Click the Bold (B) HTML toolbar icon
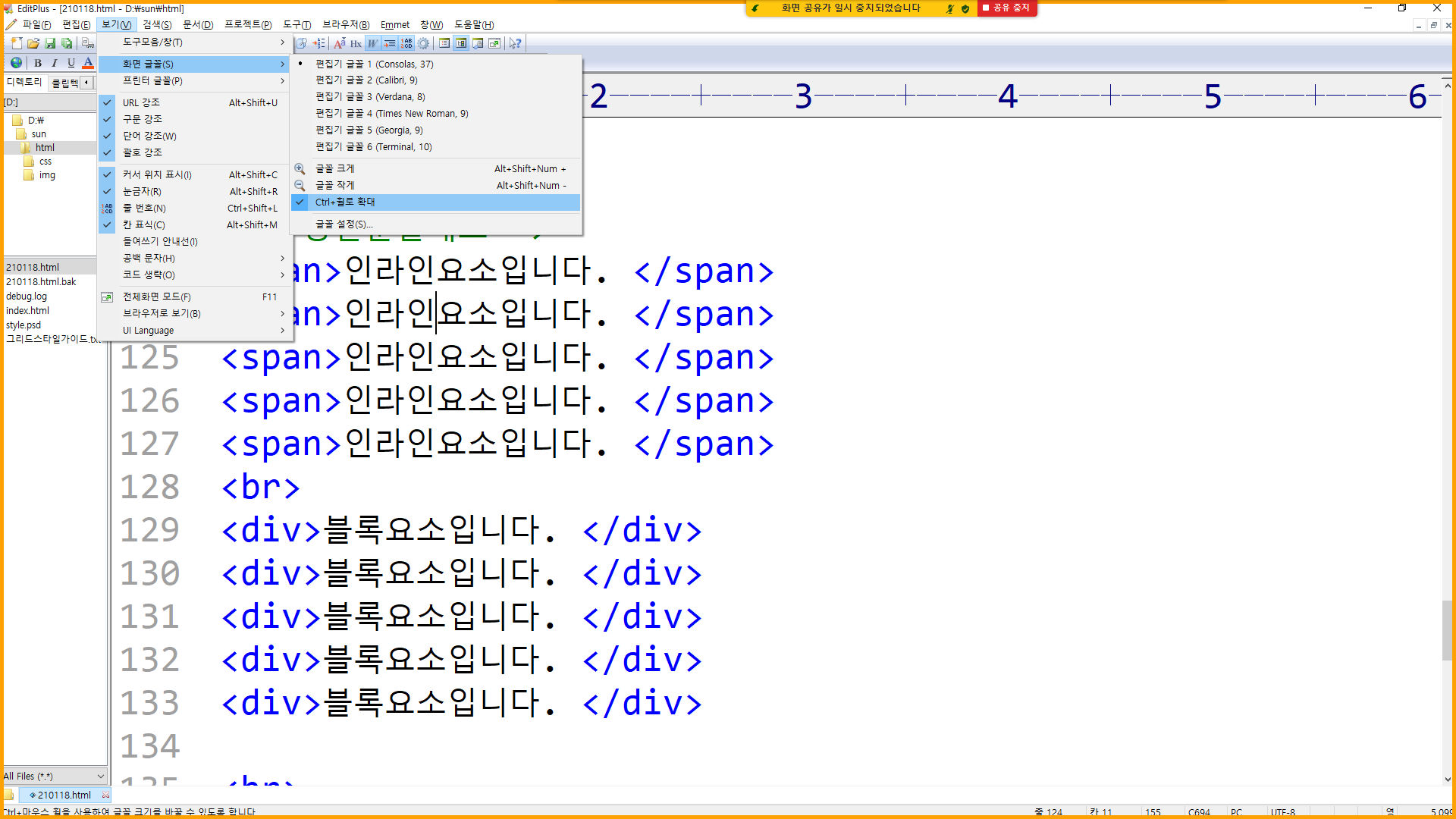The width and height of the screenshot is (1456, 819). (38, 63)
